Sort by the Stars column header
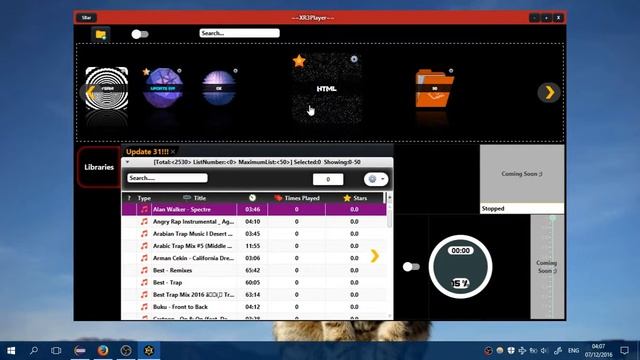Image resolution: width=640 pixels, height=360 pixels. click(355, 198)
